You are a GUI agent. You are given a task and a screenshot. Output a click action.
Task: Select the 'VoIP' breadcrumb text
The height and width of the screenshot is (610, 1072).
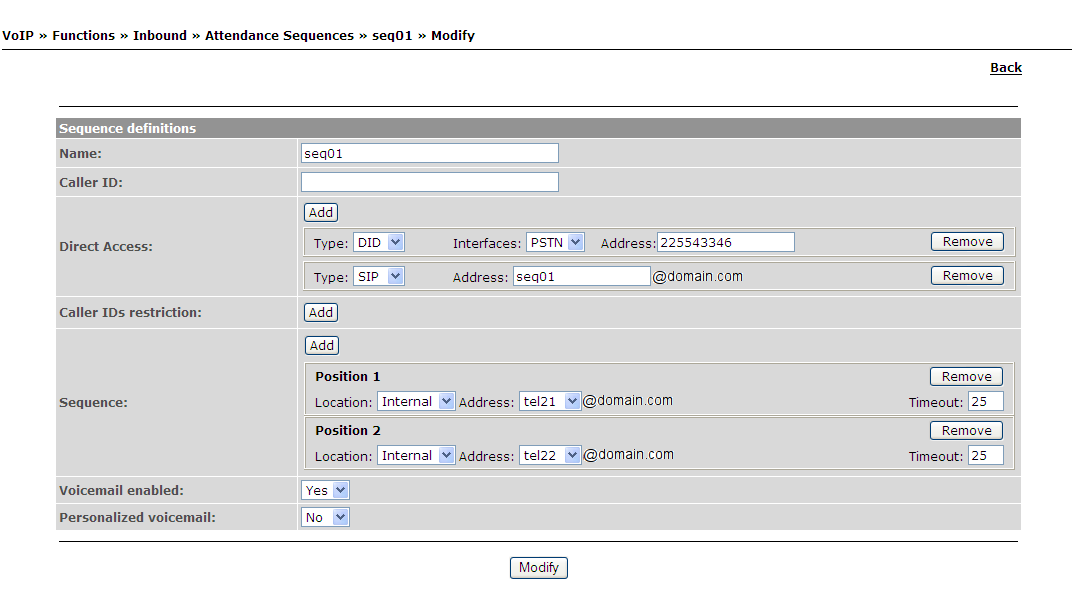pos(18,36)
